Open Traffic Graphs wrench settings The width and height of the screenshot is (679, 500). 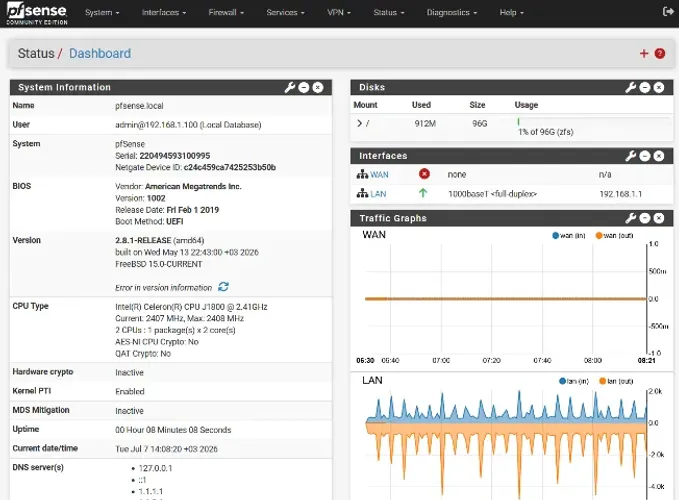click(630, 218)
